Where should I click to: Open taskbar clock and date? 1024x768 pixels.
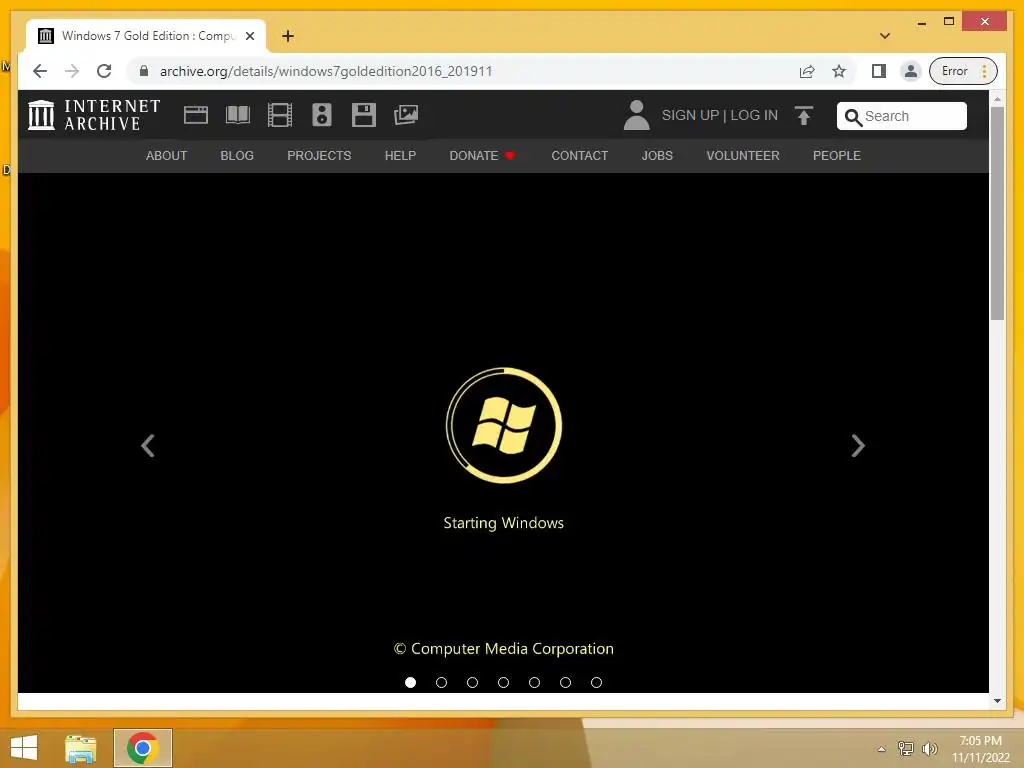coord(980,749)
